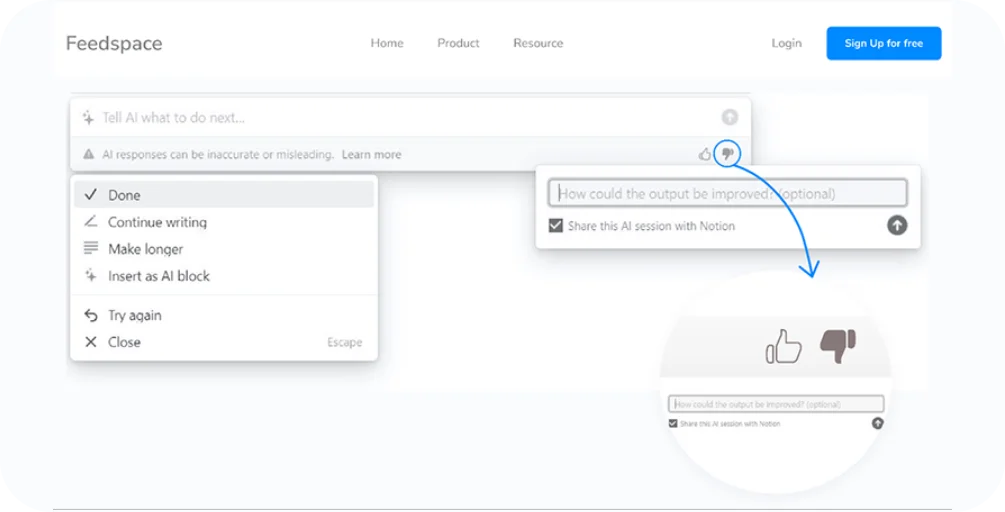Toggle the small checkbox in magnified circle
Viewport: 1005px width, 512px height.
click(672, 424)
